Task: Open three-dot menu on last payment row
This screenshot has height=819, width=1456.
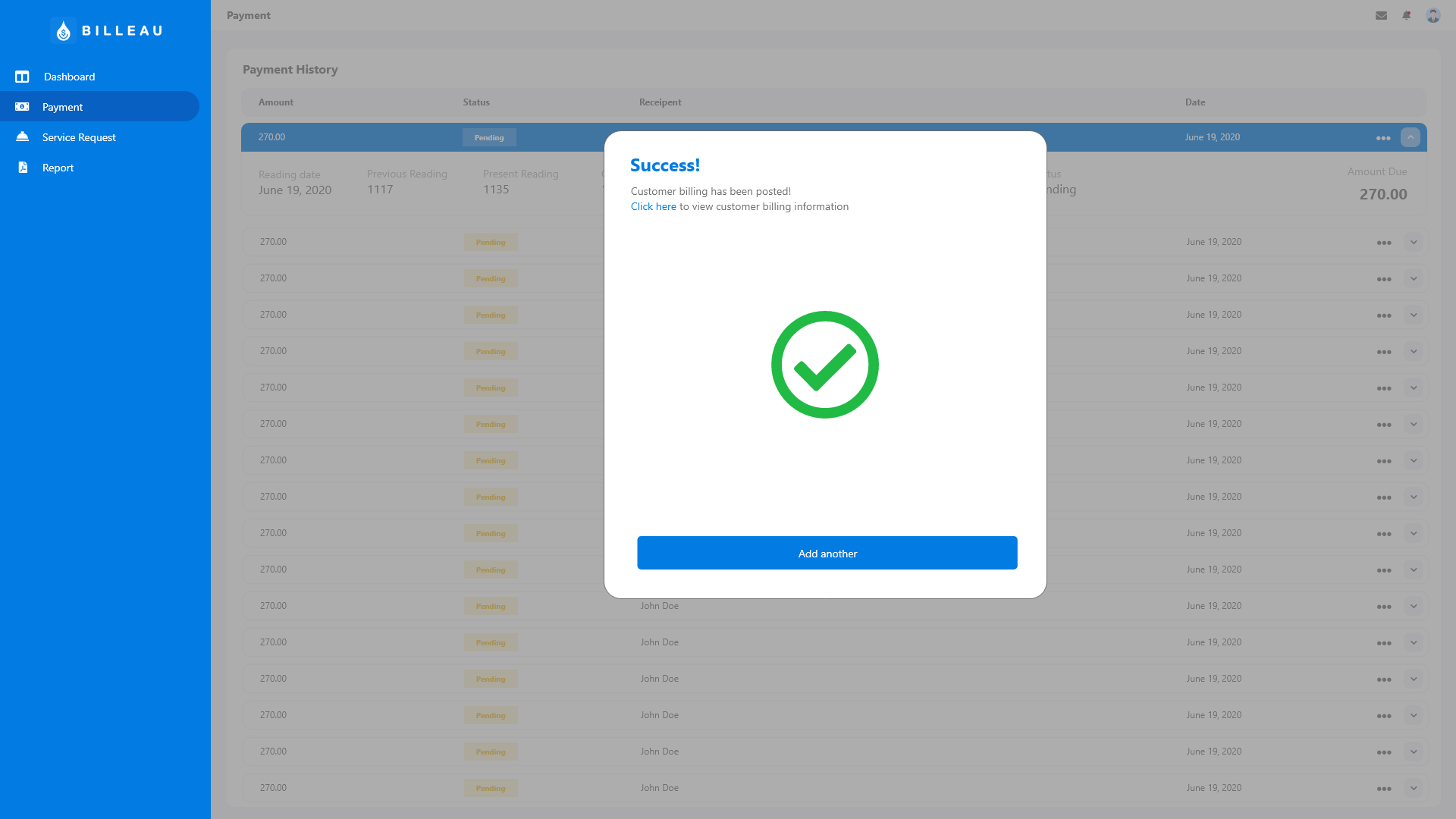Action: click(x=1383, y=789)
